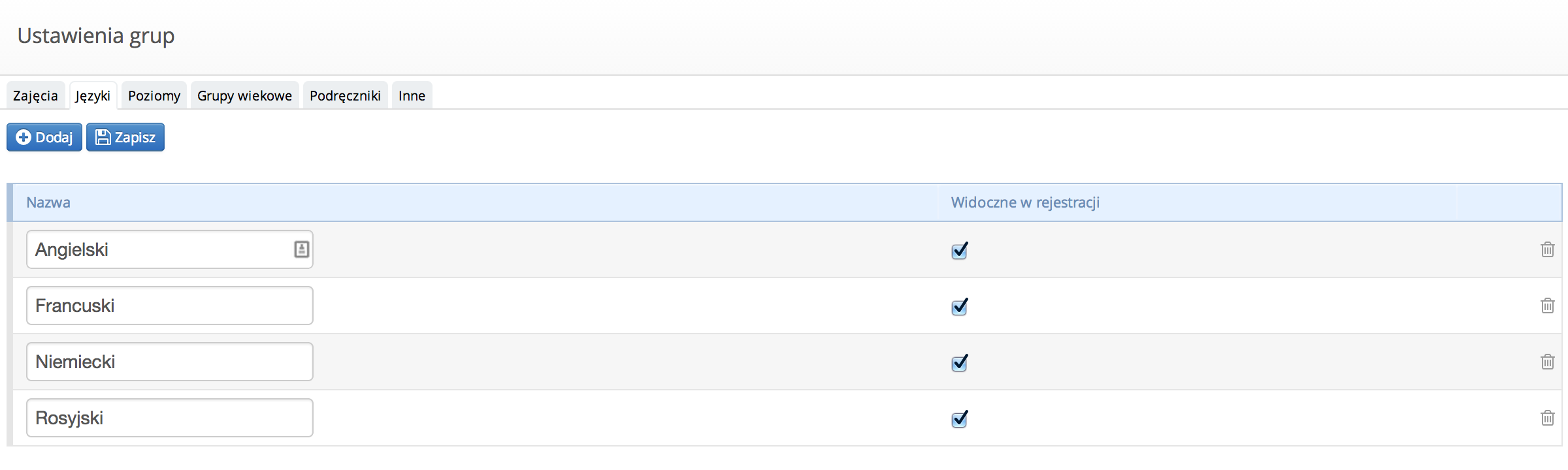Delete the Francuski language row
Screen dimensions: 1568x470
pos(1547,305)
